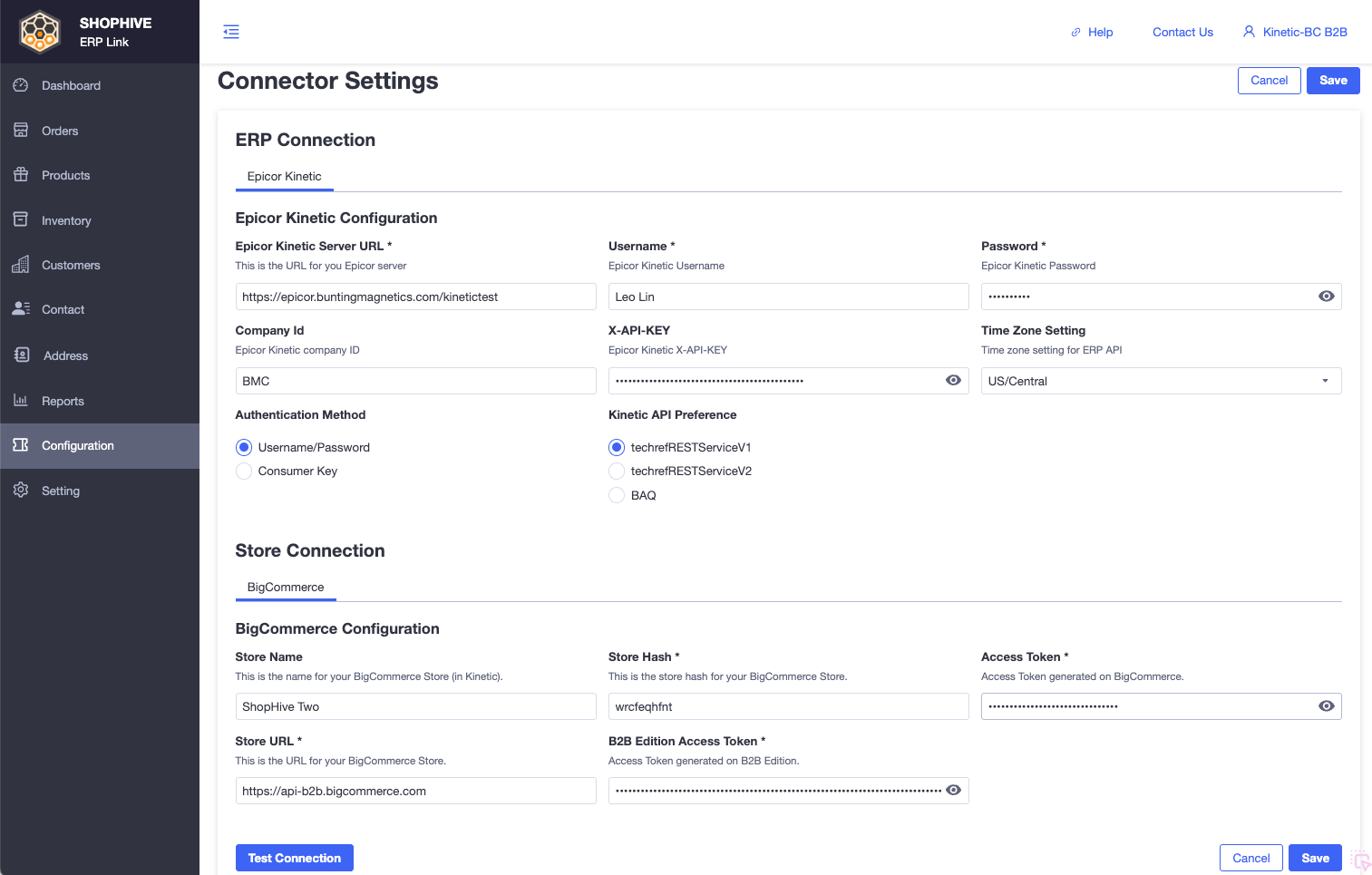Show the B2B Edition Access Token
This screenshot has height=875, width=1372.
953,791
